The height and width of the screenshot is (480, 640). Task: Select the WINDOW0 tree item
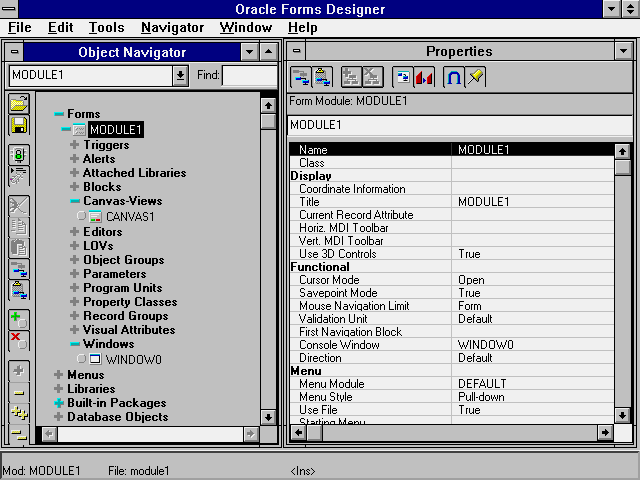click(133, 359)
